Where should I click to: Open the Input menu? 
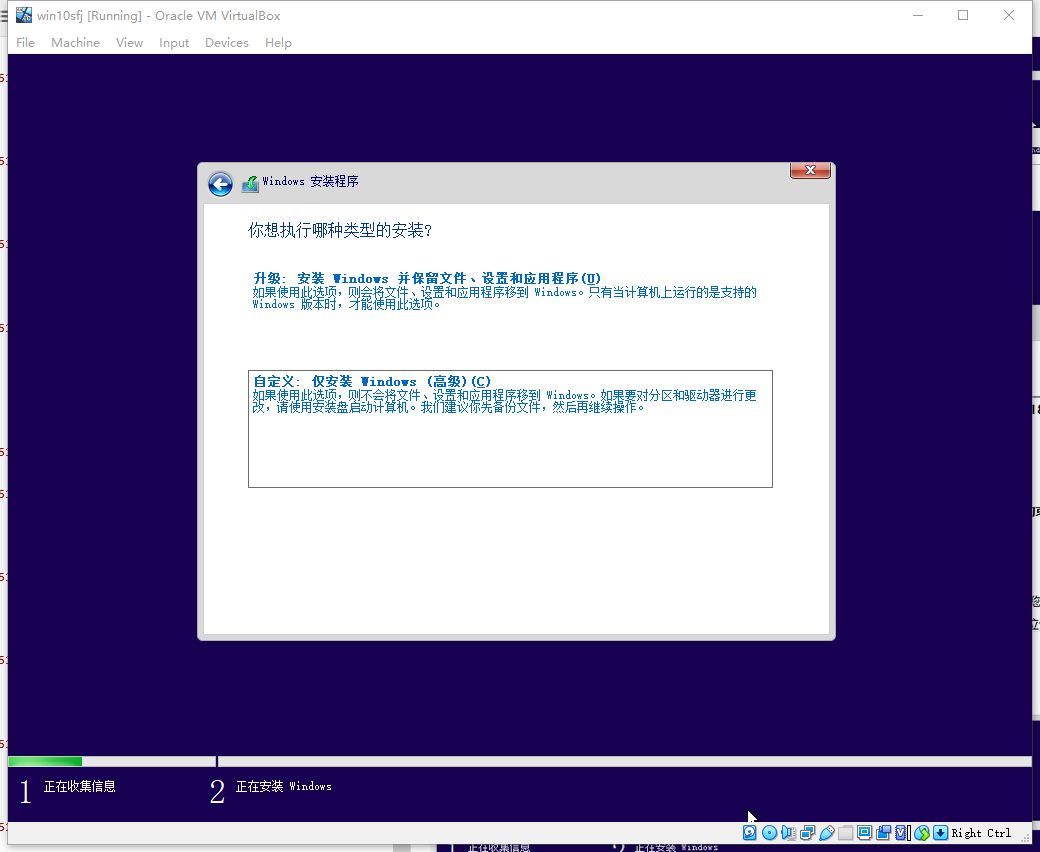pos(174,42)
